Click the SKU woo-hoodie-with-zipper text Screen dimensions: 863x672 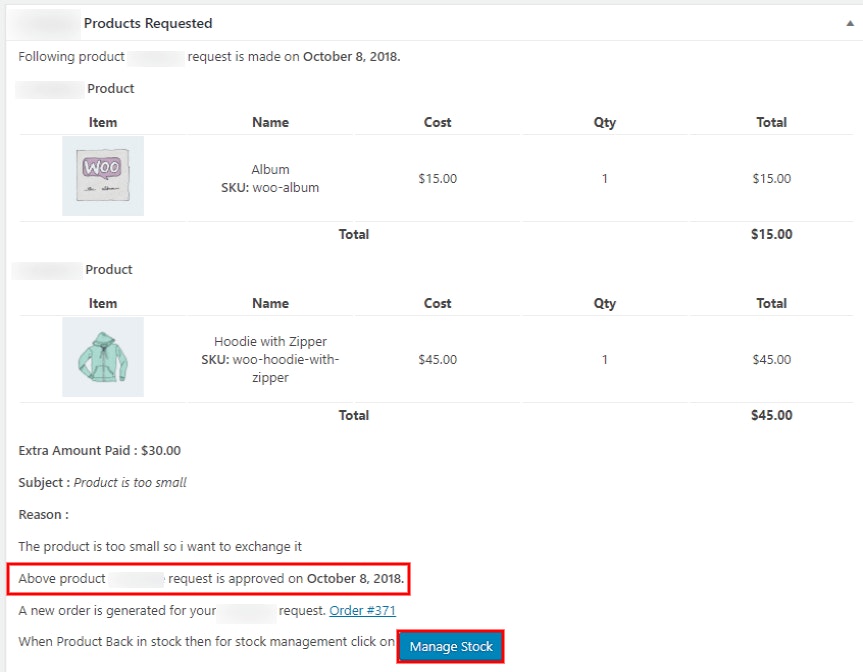270,368
